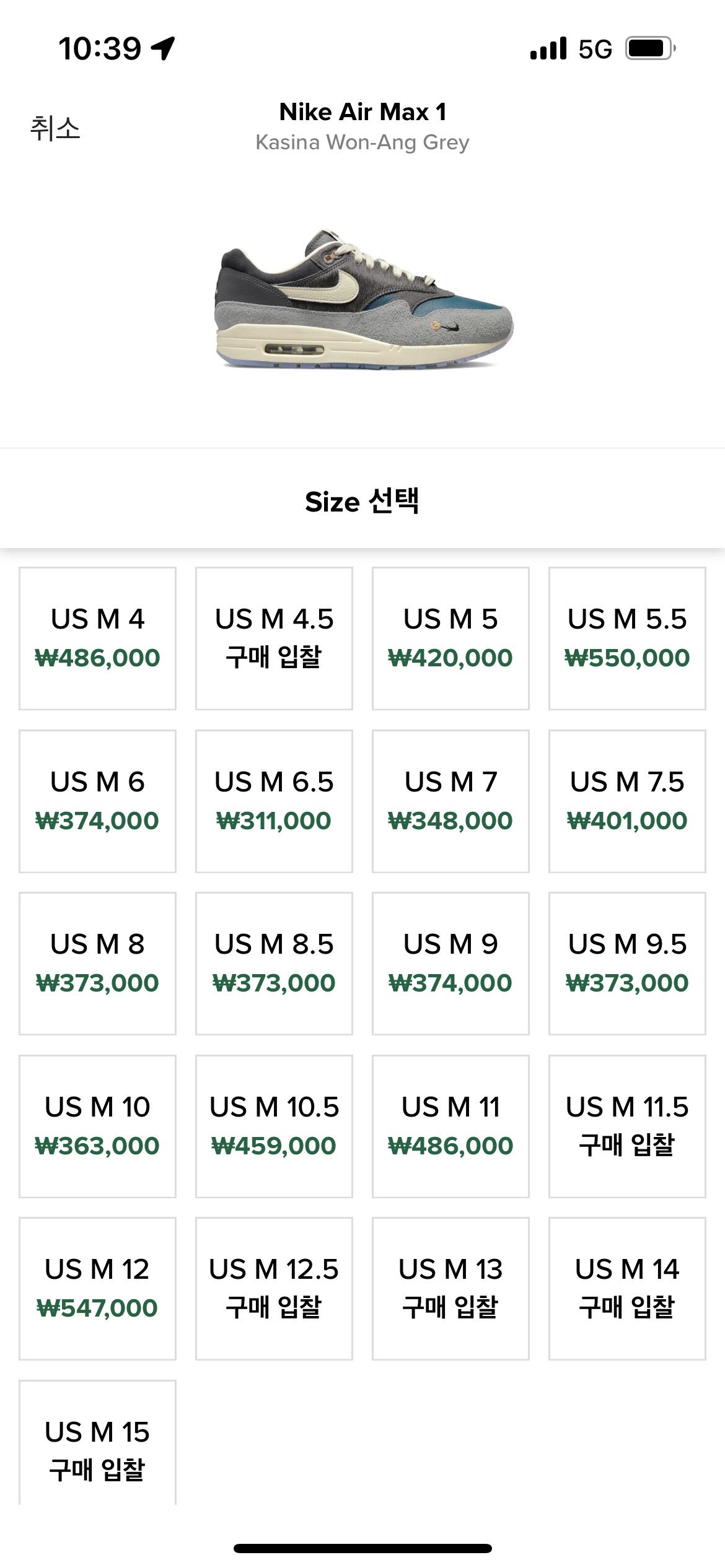Select size US M 9 at ₩374,000

[x=450, y=963]
